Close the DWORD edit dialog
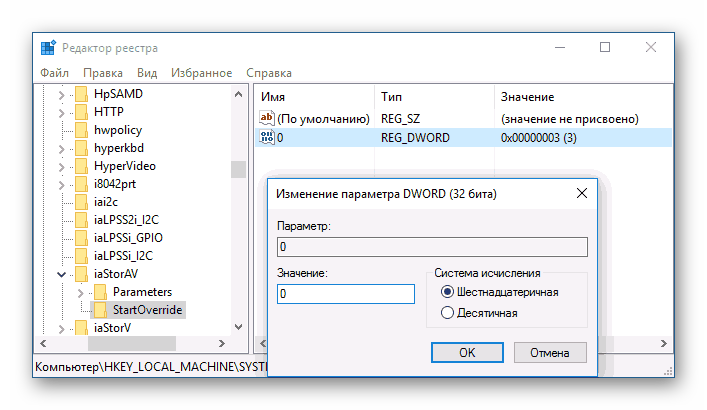Image resolution: width=707 pixels, height=410 pixels. 582,193
